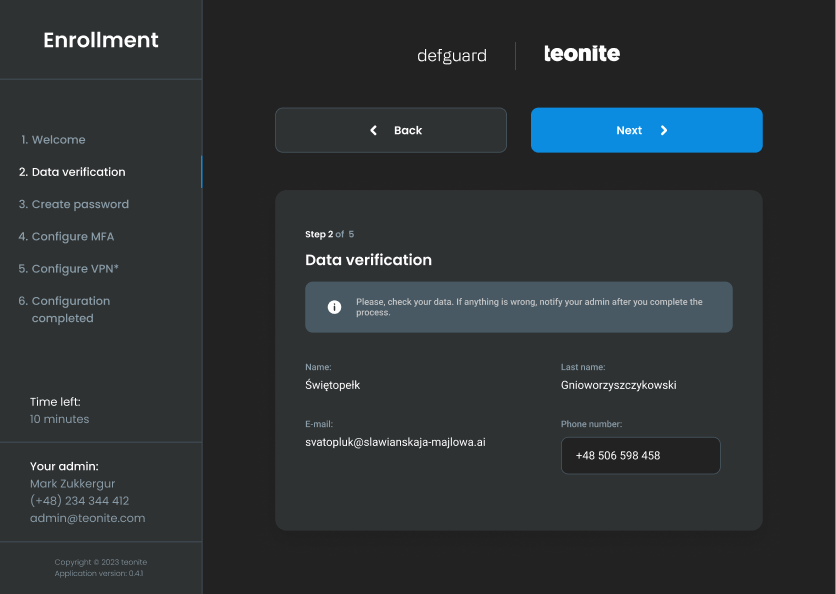Click the e-mail value svatopluk@slawianskaja-majlowa.ai
The height and width of the screenshot is (594, 836).
pos(395,441)
